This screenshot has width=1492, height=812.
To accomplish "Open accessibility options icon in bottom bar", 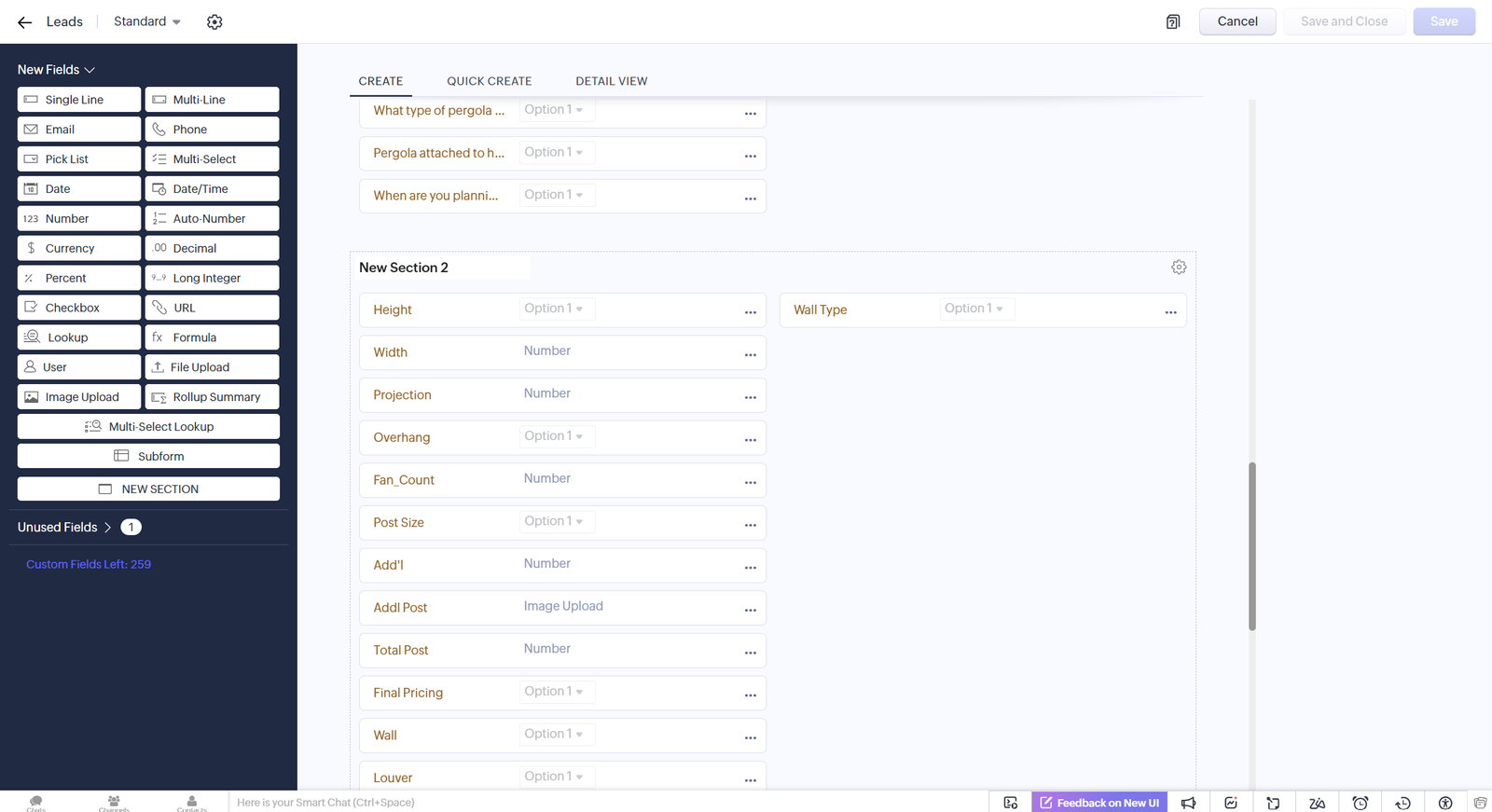I will (x=1445, y=803).
